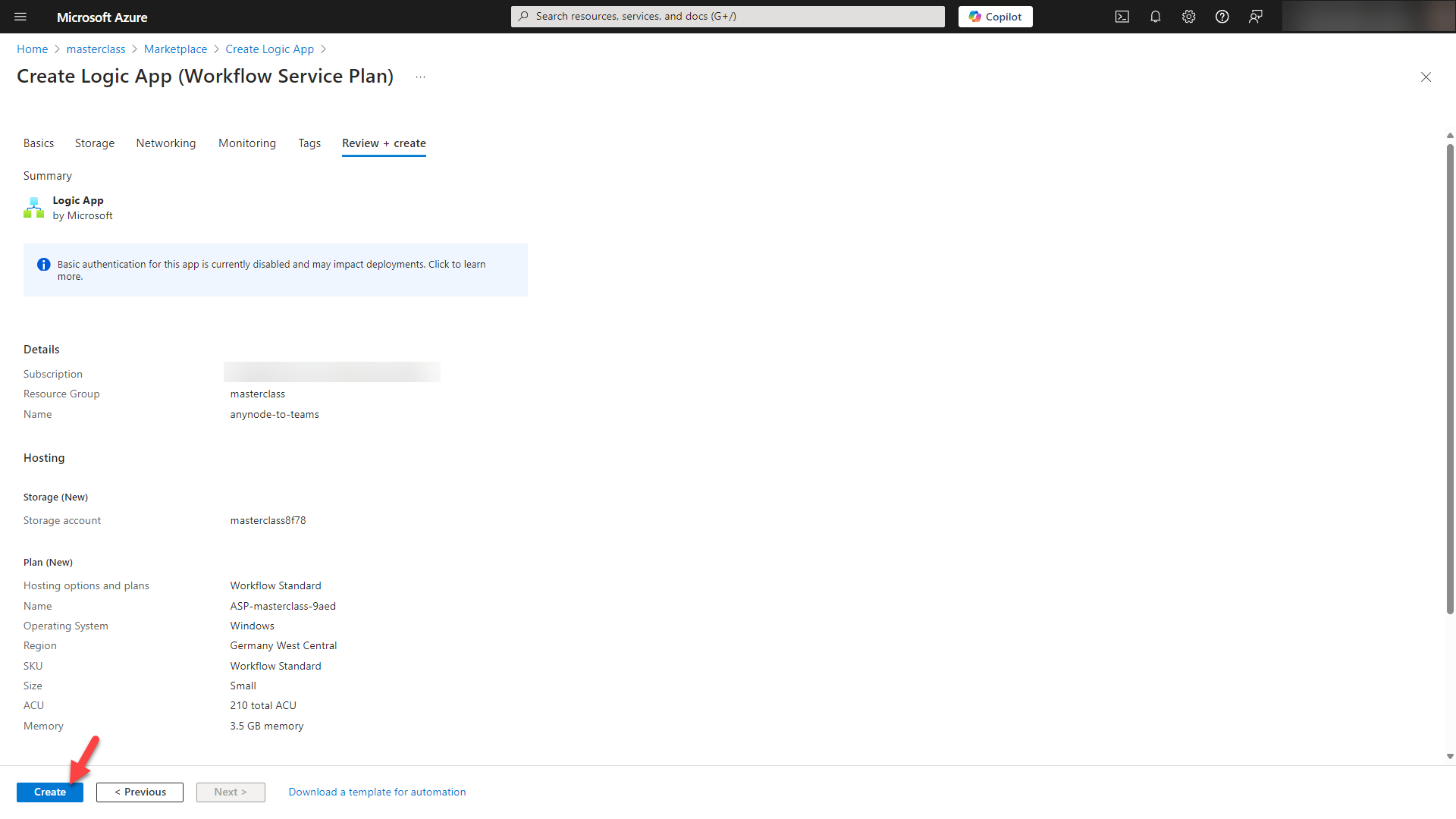
Task: Click Download a template for automation
Action: pyautogui.click(x=377, y=792)
